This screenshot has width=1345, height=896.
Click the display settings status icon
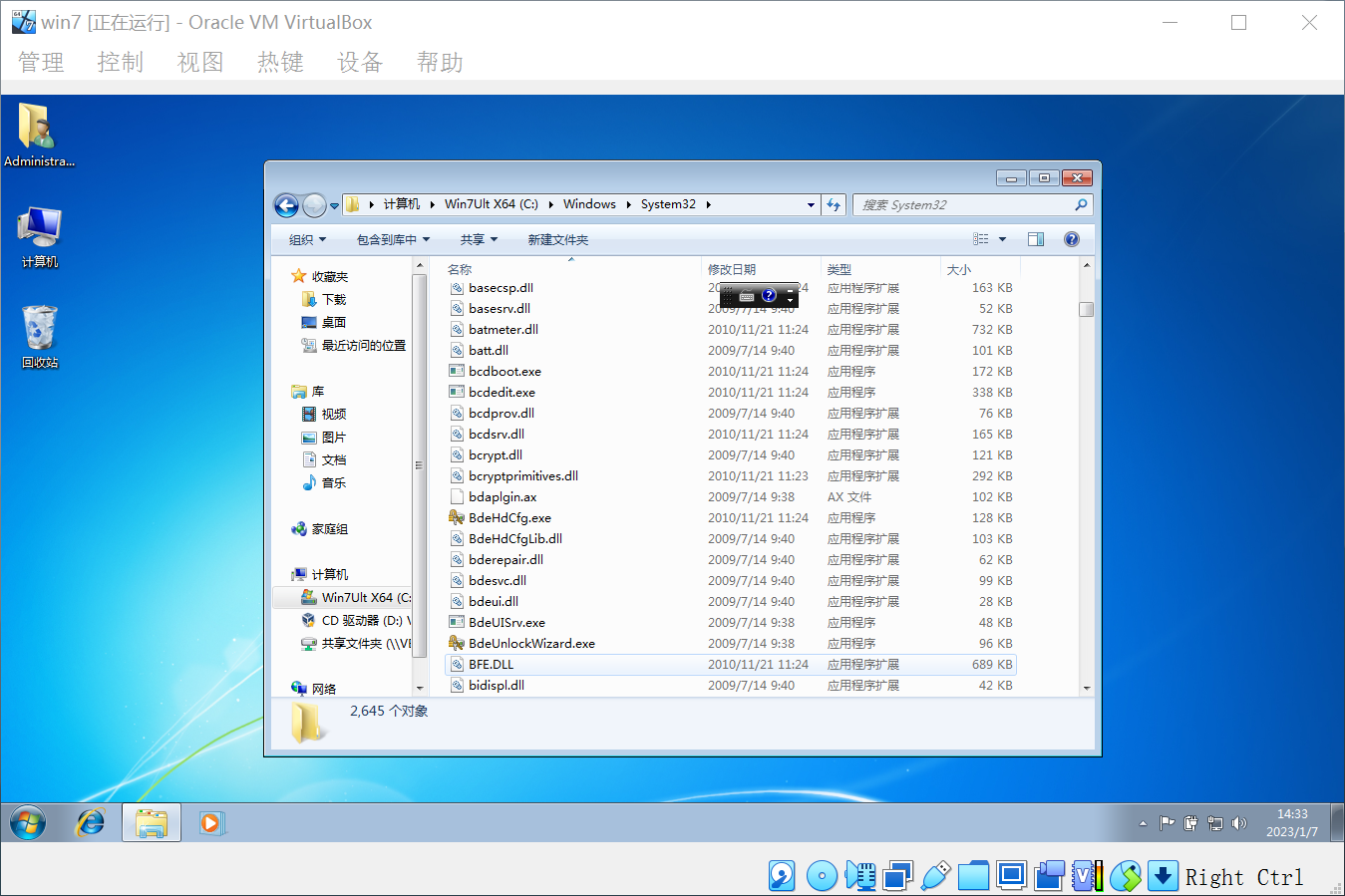tap(1011, 876)
